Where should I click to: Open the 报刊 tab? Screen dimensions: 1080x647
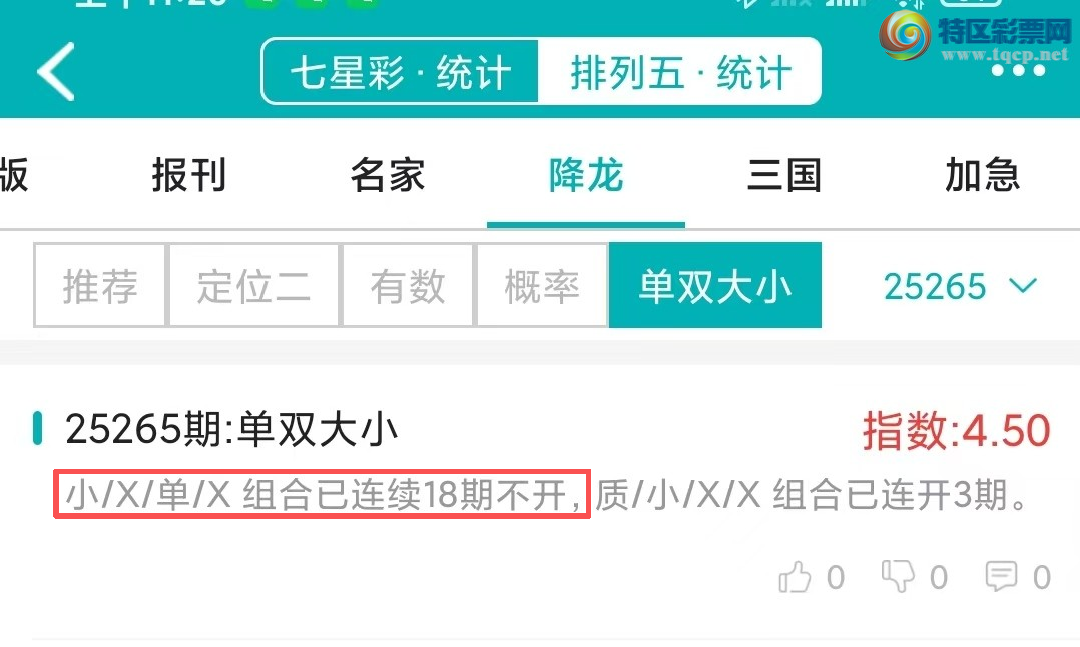[x=189, y=175]
